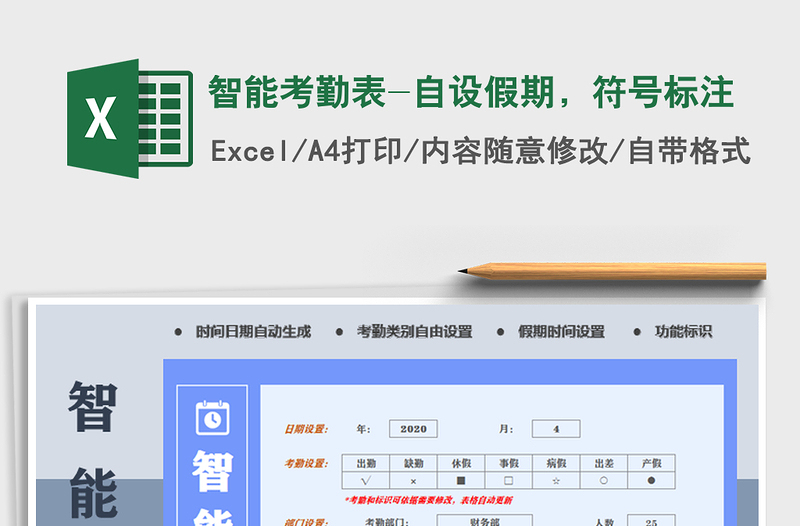The width and height of the screenshot is (800, 526).
Task: Click the checkmark symbol under 出勤
Action: click(366, 481)
